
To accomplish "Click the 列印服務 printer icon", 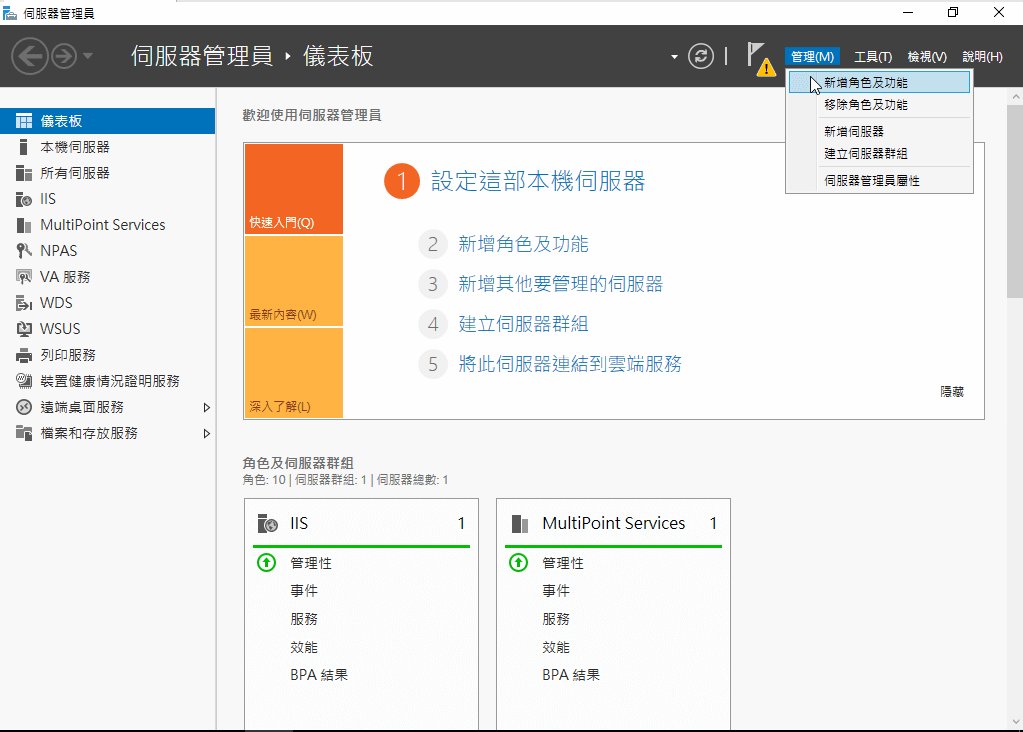I will (x=24, y=355).
